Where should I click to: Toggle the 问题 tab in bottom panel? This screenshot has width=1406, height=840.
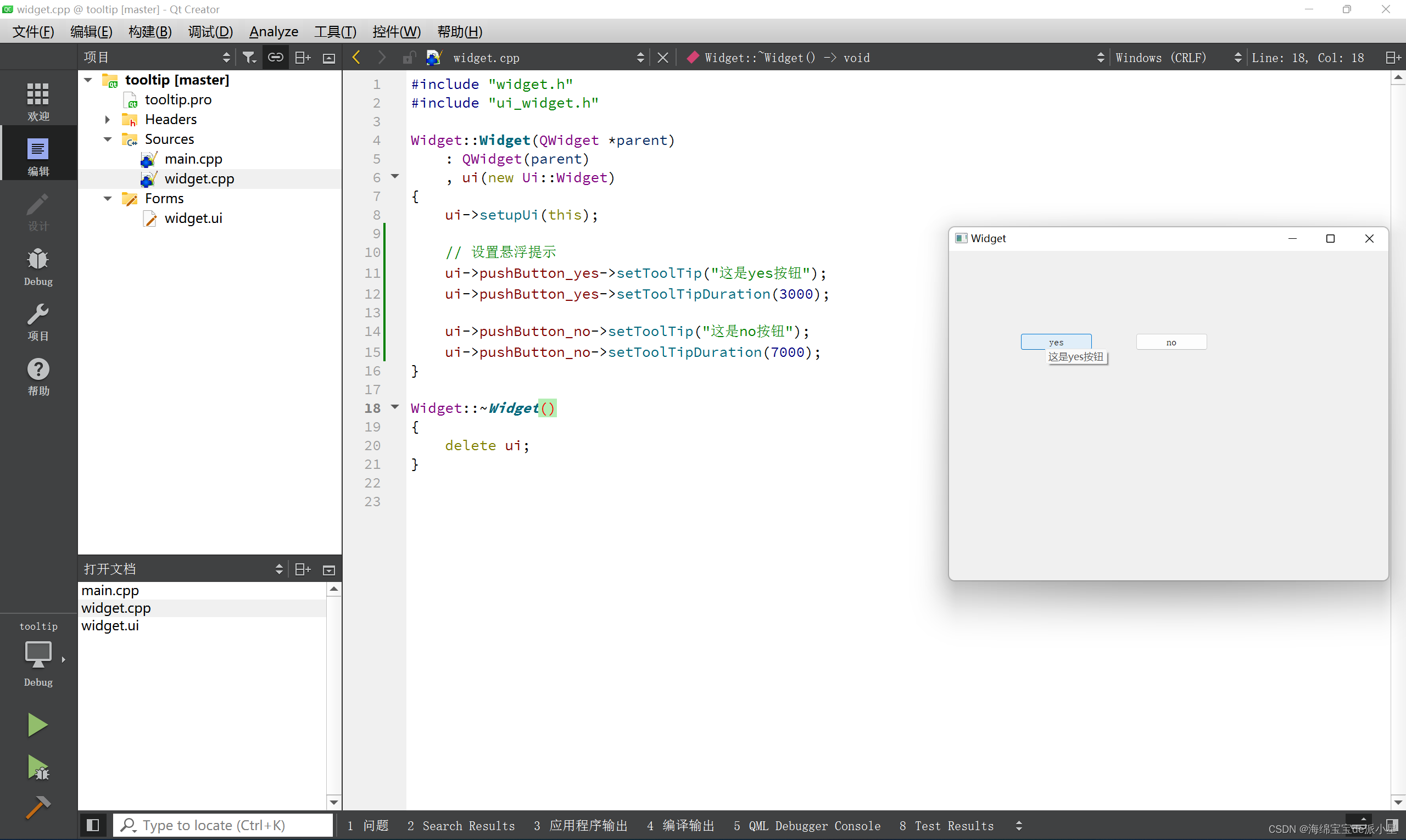(x=370, y=824)
